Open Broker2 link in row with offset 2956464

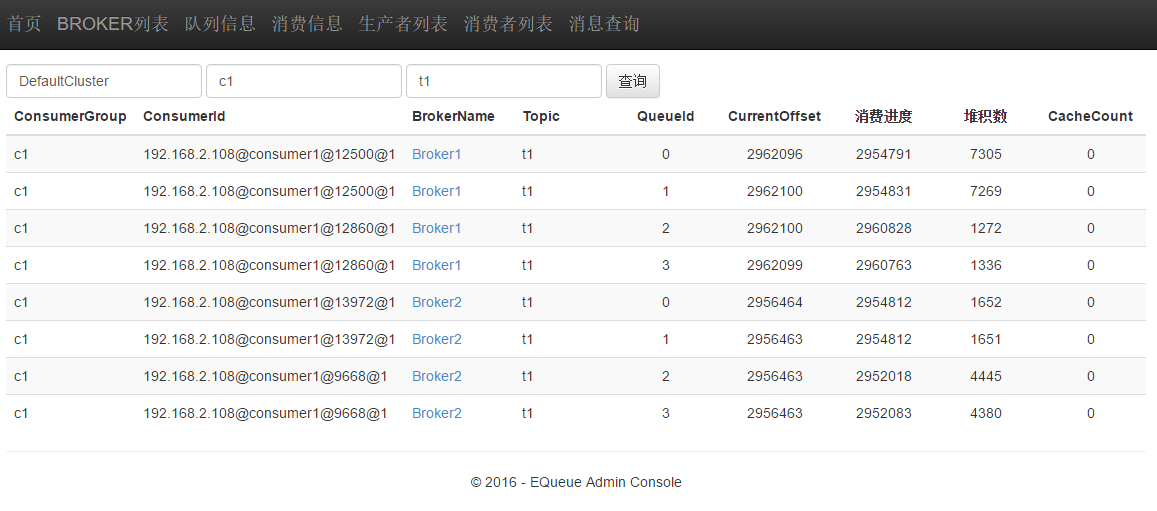(437, 302)
